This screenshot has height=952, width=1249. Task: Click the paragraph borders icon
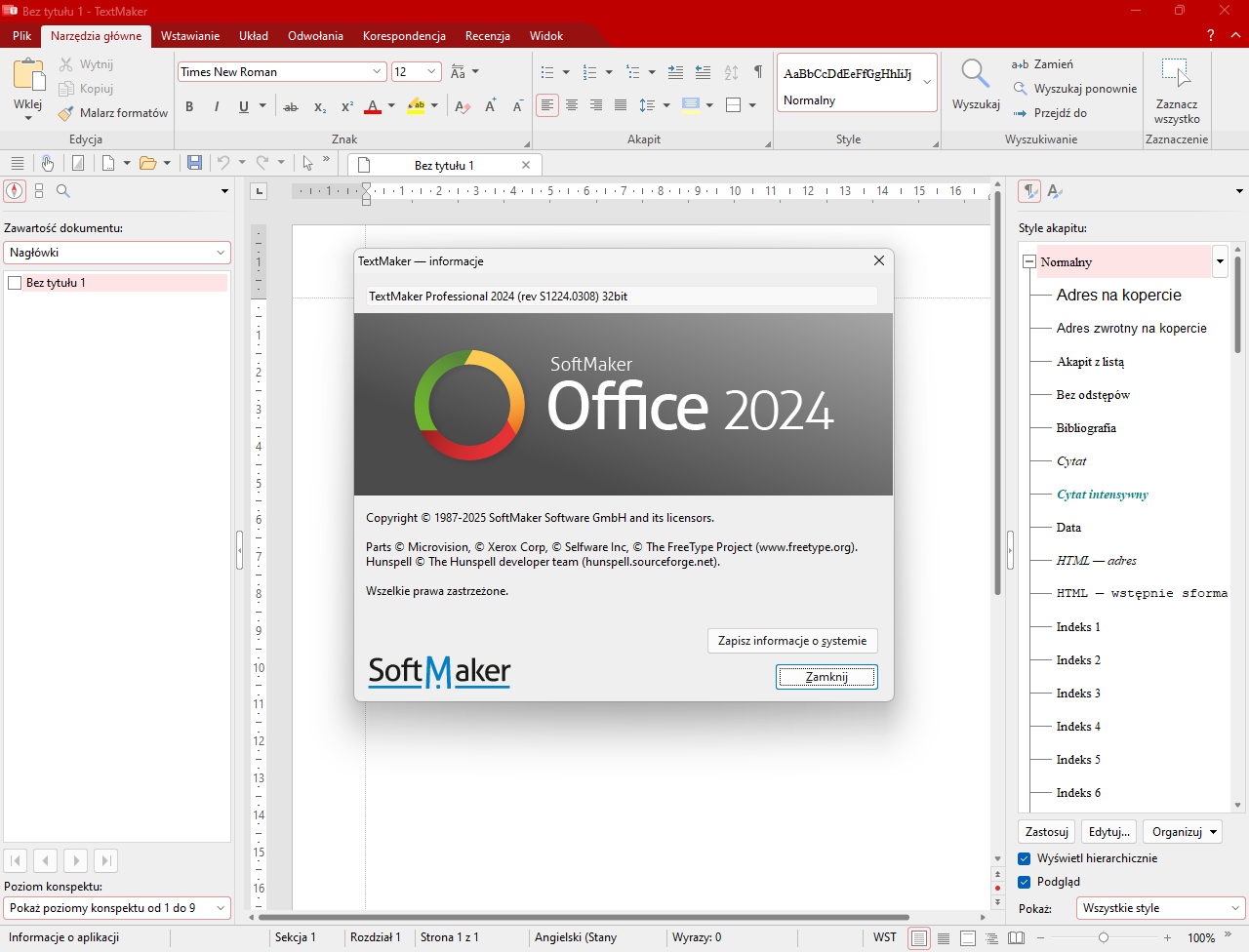click(x=734, y=105)
